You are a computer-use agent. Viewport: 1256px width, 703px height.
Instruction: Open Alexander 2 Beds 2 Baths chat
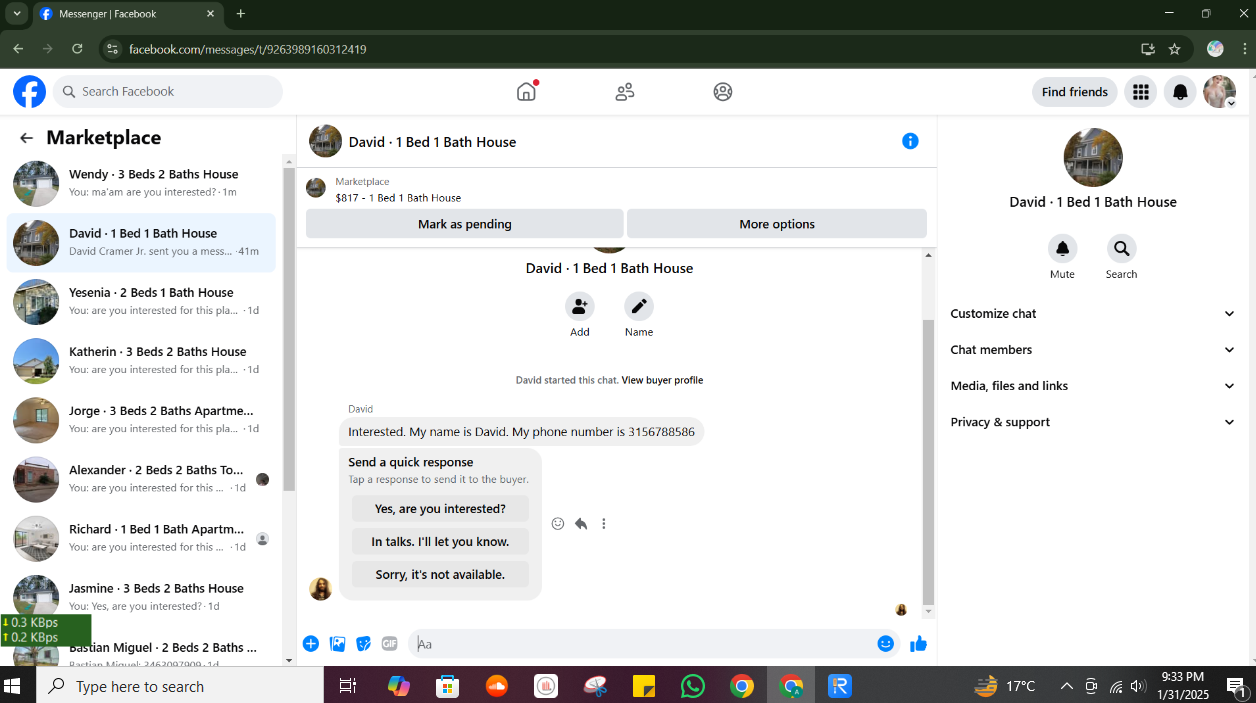141,479
